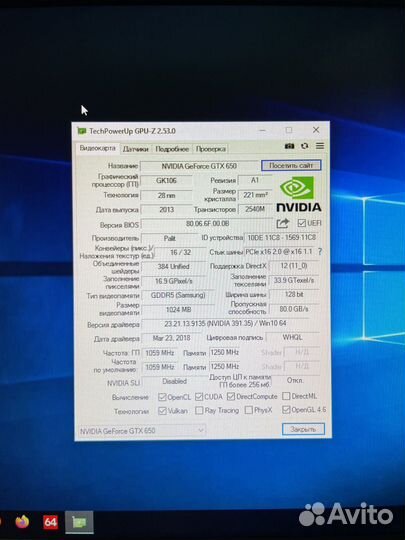
Task: Click the Resizable BAR value Откл.
Action: (x=295, y=380)
